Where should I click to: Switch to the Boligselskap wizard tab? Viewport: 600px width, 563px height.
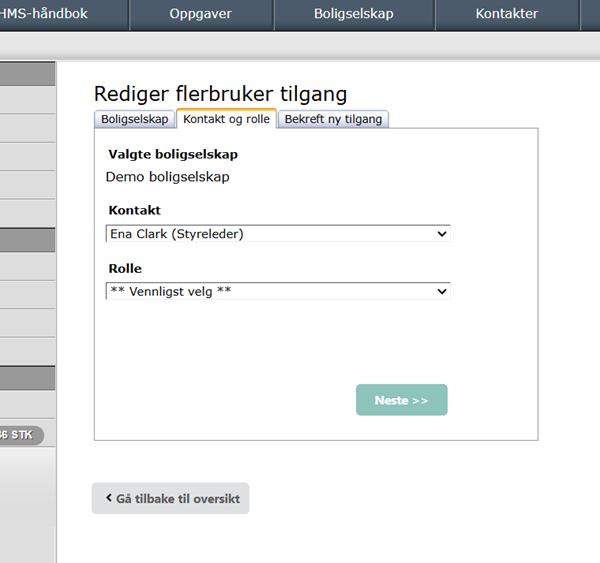[135, 119]
